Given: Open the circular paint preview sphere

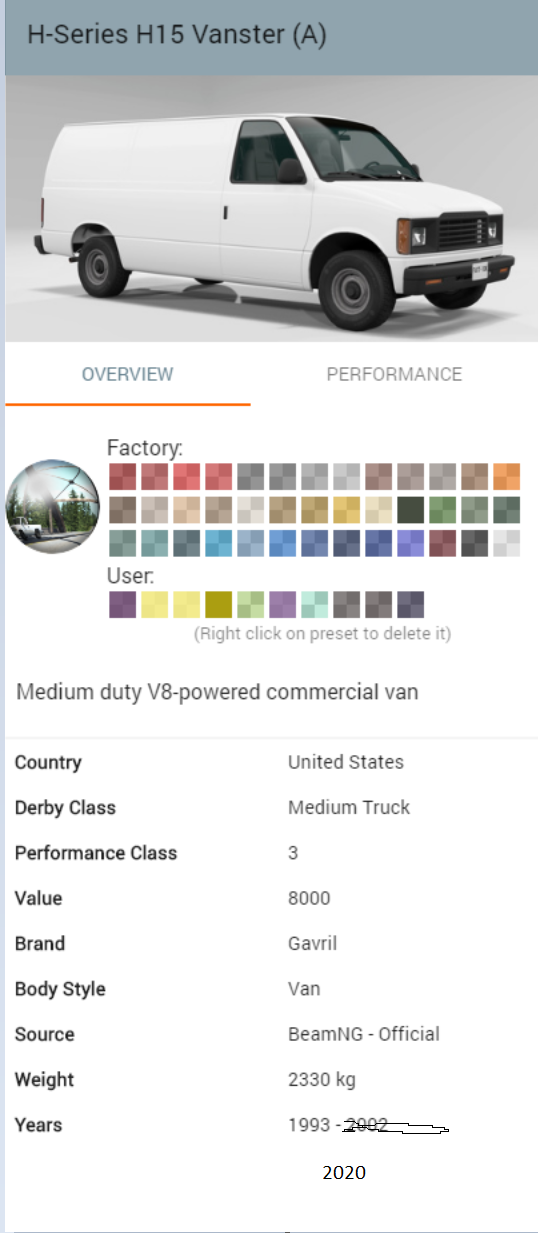Looking at the screenshot, I should [x=53, y=508].
